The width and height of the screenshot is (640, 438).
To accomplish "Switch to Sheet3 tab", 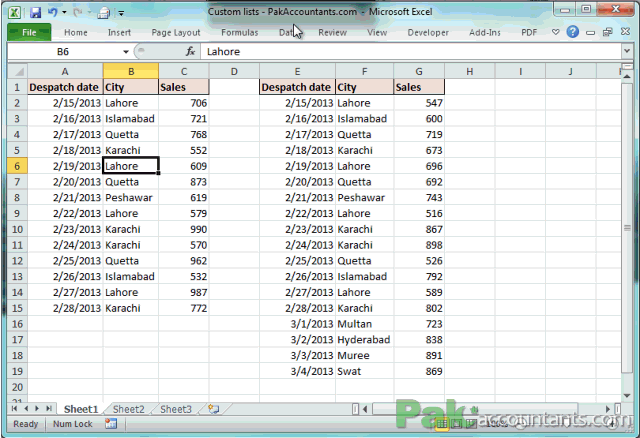I will coord(176,409).
